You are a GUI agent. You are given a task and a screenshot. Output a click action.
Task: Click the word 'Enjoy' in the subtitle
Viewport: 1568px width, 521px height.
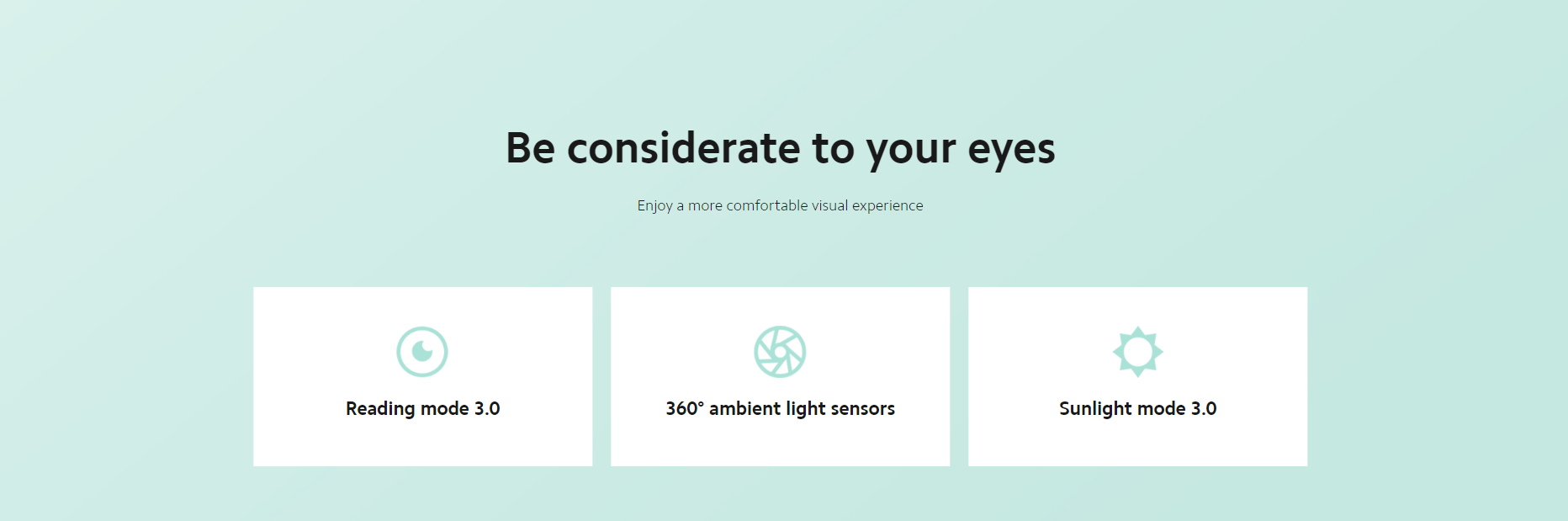(655, 206)
